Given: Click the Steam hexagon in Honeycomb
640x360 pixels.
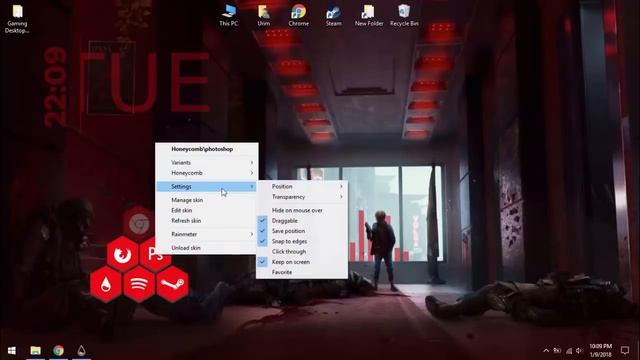Looking at the screenshot, I should click(x=173, y=284).
